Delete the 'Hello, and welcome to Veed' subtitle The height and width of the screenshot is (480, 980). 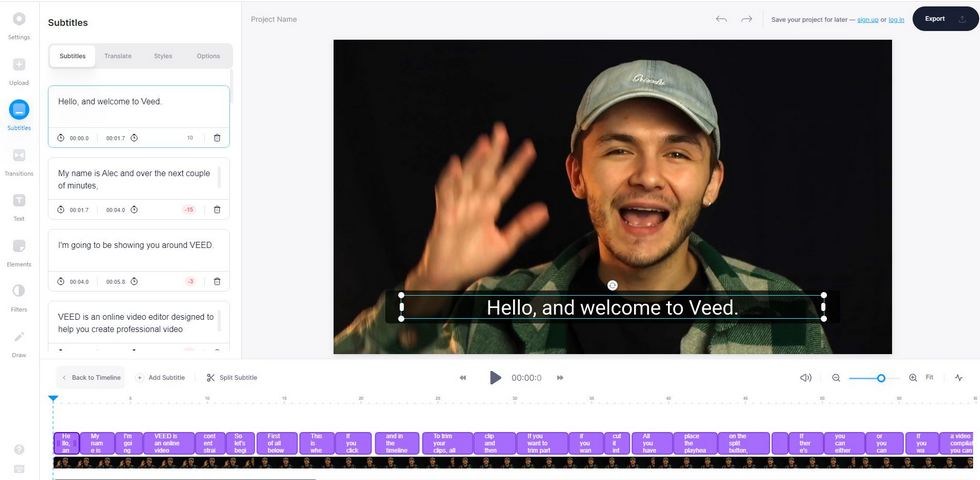coord(217,138)
